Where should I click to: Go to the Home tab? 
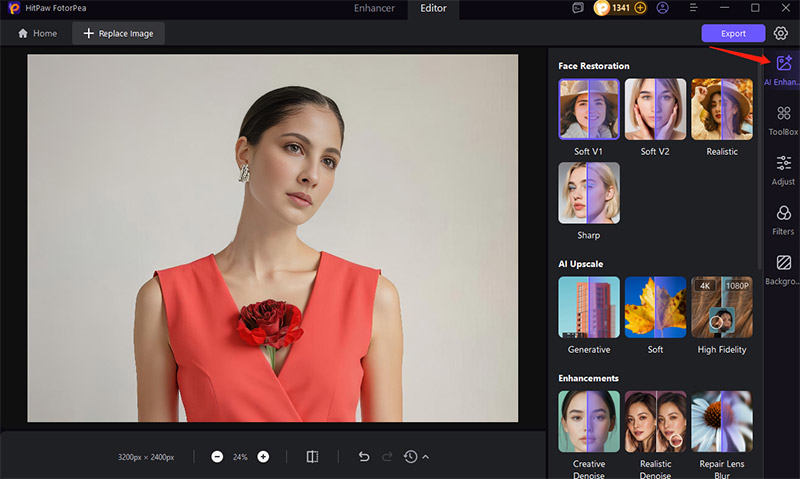[x=37, y=33]
